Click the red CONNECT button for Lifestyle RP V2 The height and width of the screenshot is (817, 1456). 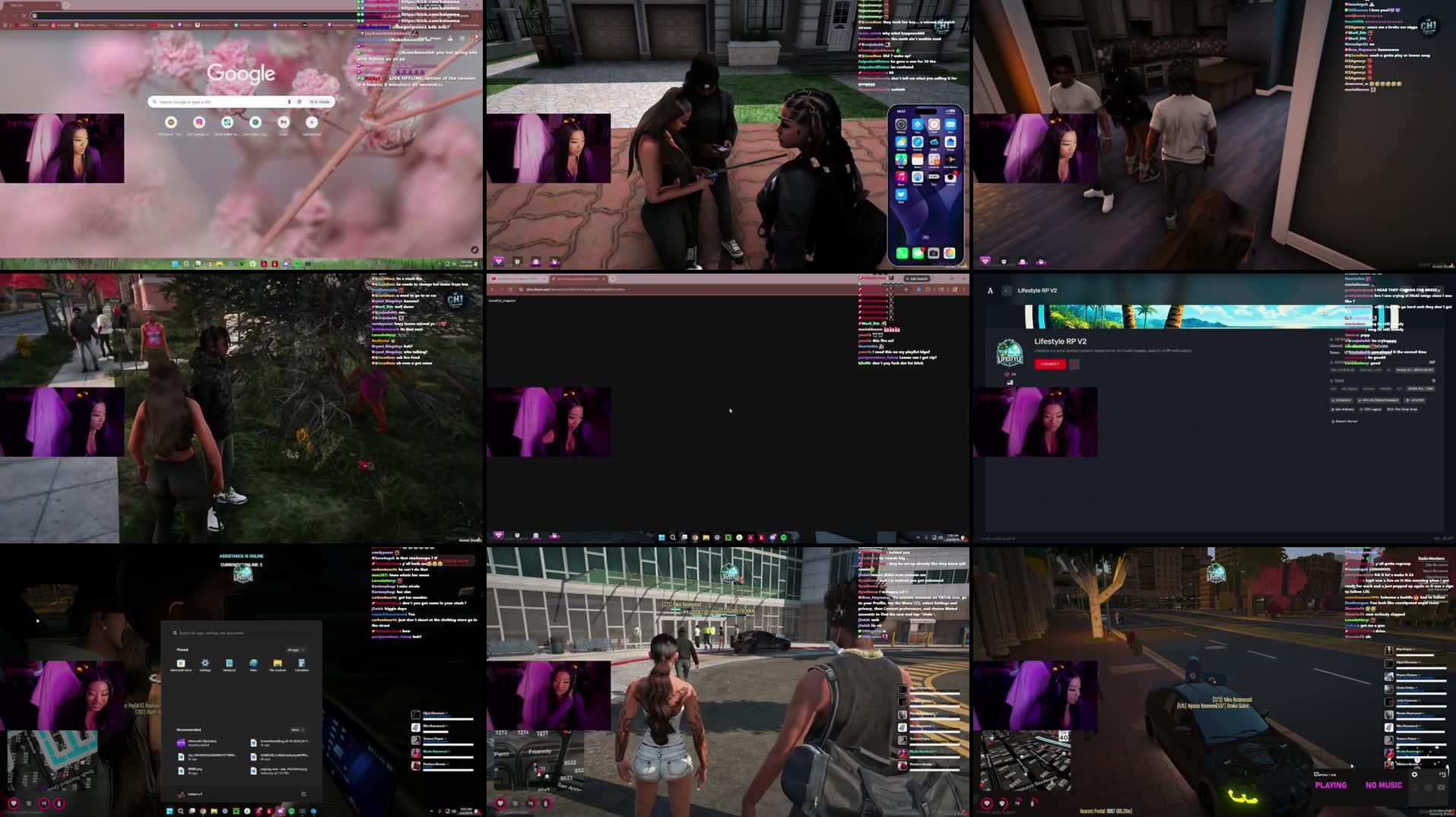point(1049,364)
